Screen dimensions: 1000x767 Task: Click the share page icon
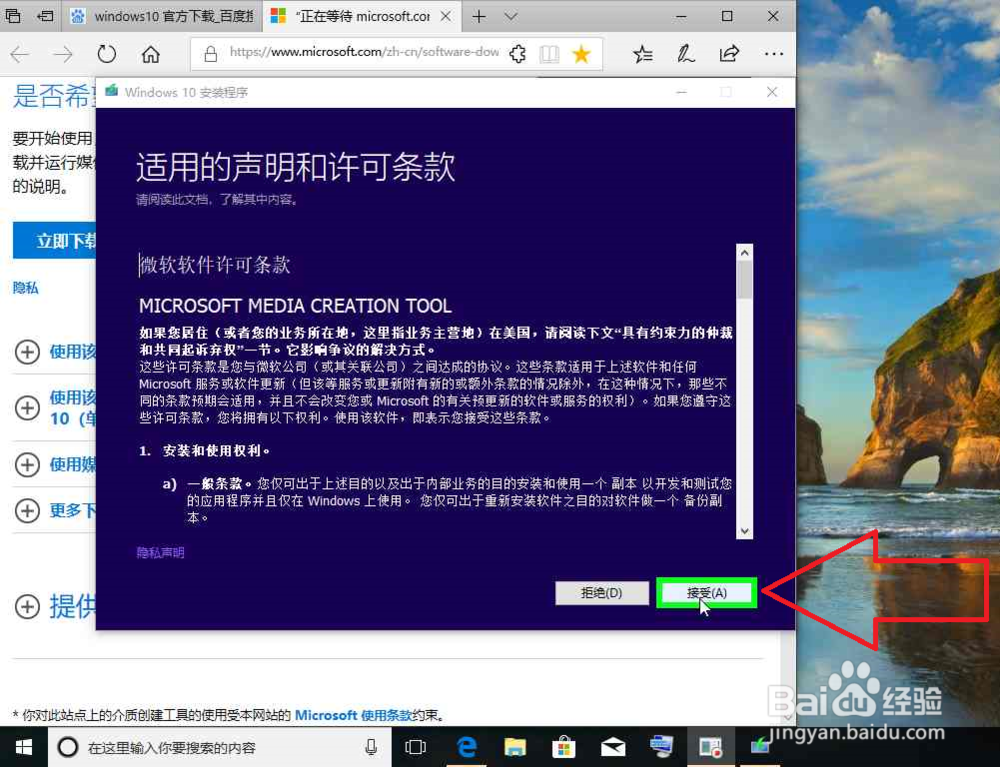point(729,54)
